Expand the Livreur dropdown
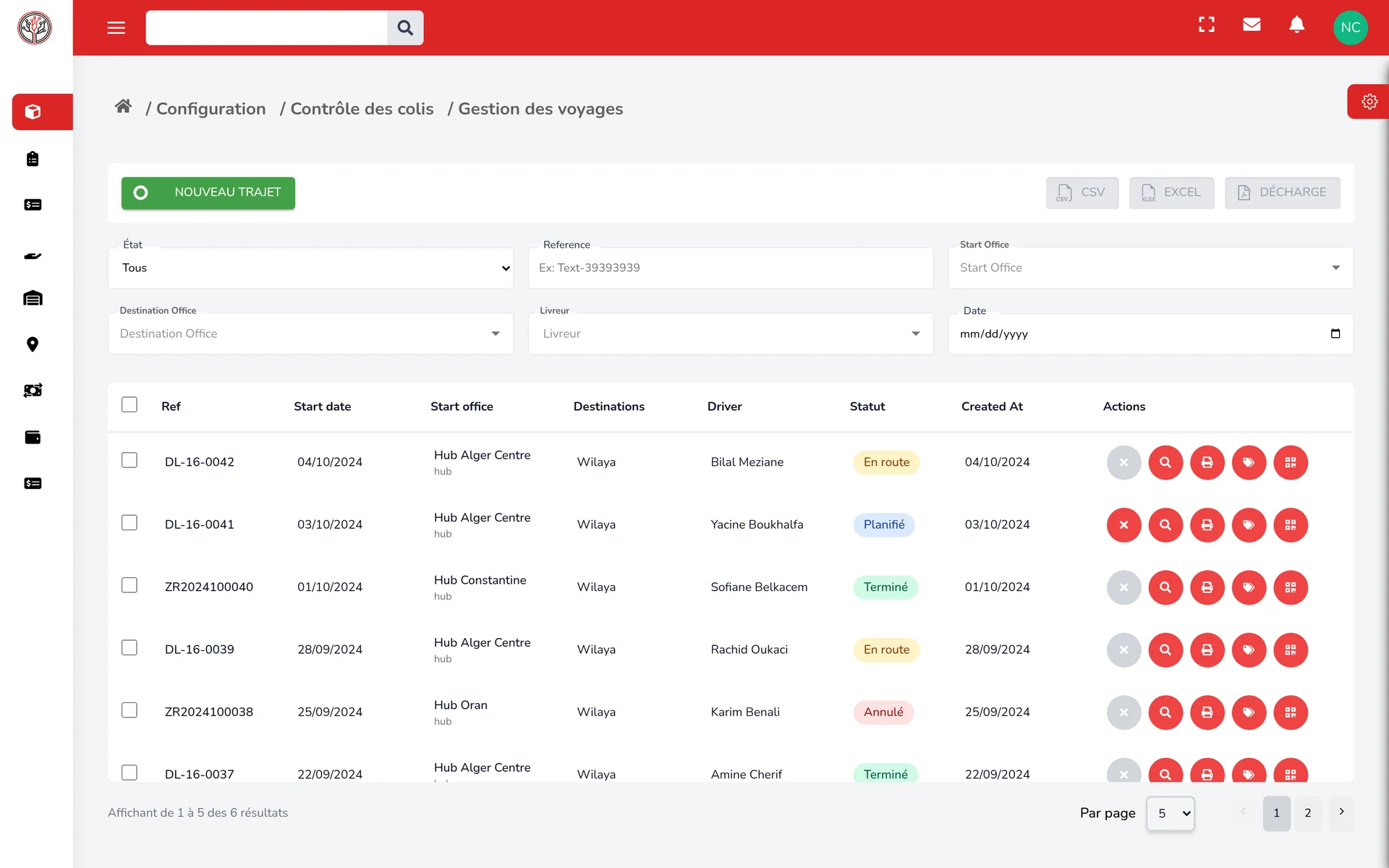 [731, 334]
